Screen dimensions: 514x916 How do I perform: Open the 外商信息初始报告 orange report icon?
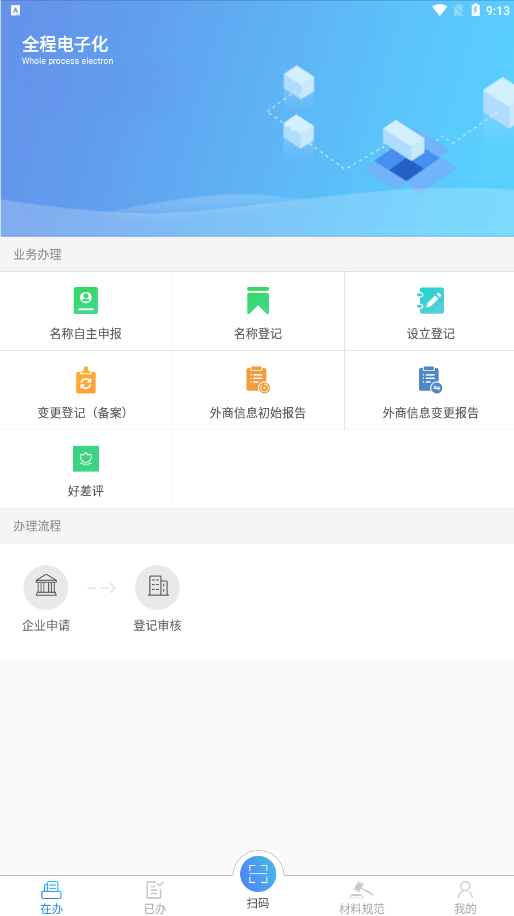258,380
